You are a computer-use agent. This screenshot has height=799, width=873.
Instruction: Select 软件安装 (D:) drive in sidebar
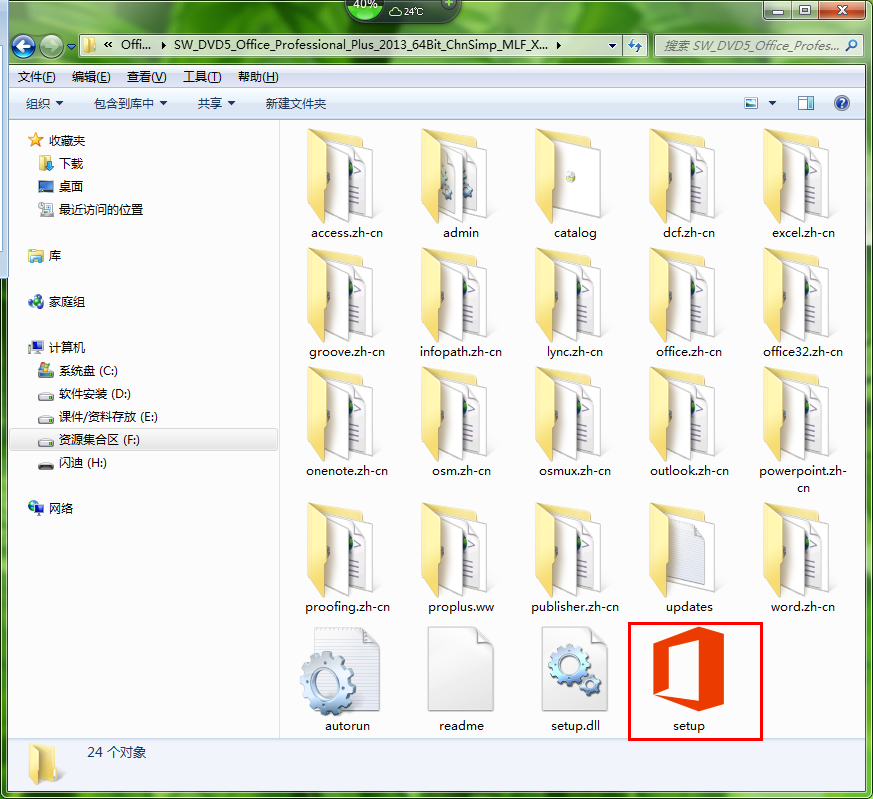coord(94,394)
